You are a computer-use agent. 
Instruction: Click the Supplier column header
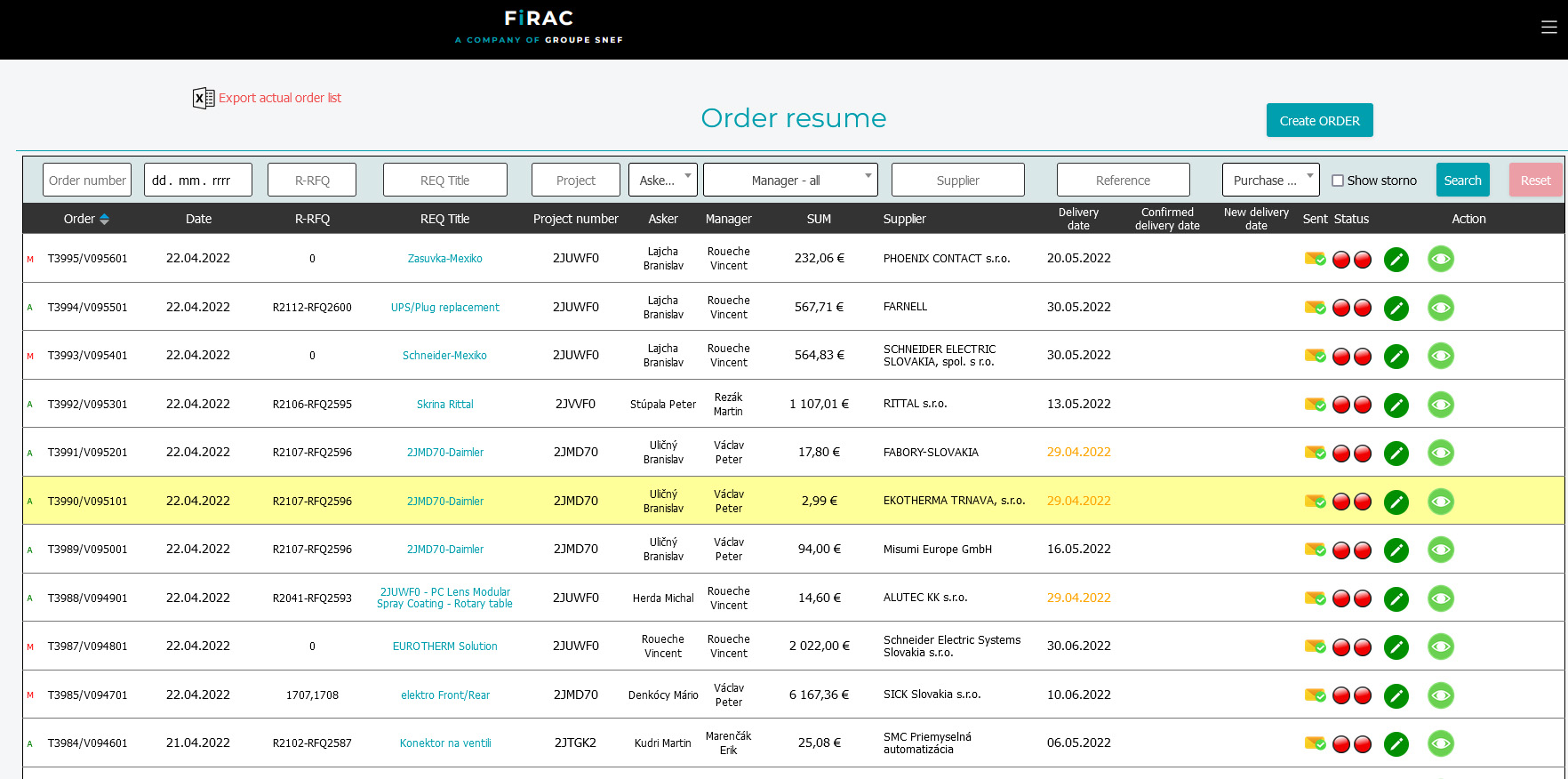tap(904, 219)
